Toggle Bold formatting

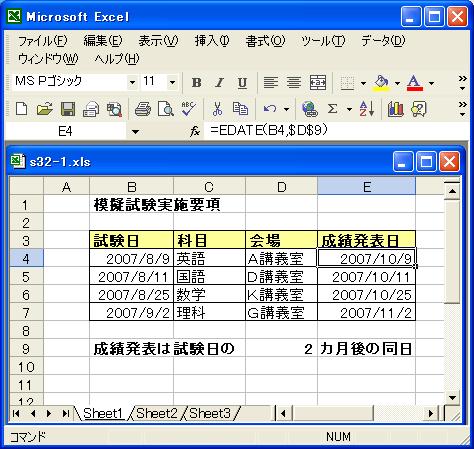coord(196,82)
